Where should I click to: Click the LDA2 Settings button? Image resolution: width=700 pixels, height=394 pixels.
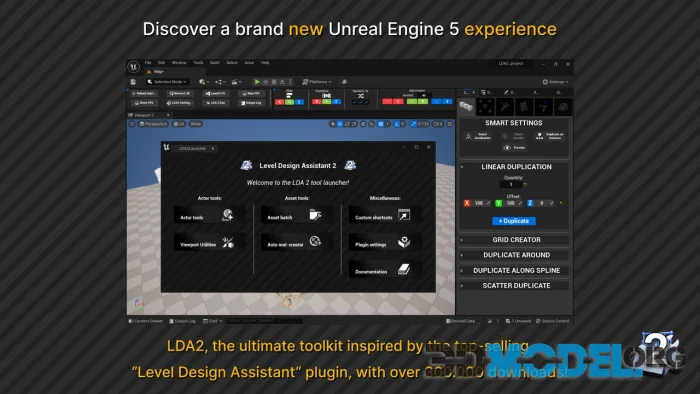coord(180,103)
